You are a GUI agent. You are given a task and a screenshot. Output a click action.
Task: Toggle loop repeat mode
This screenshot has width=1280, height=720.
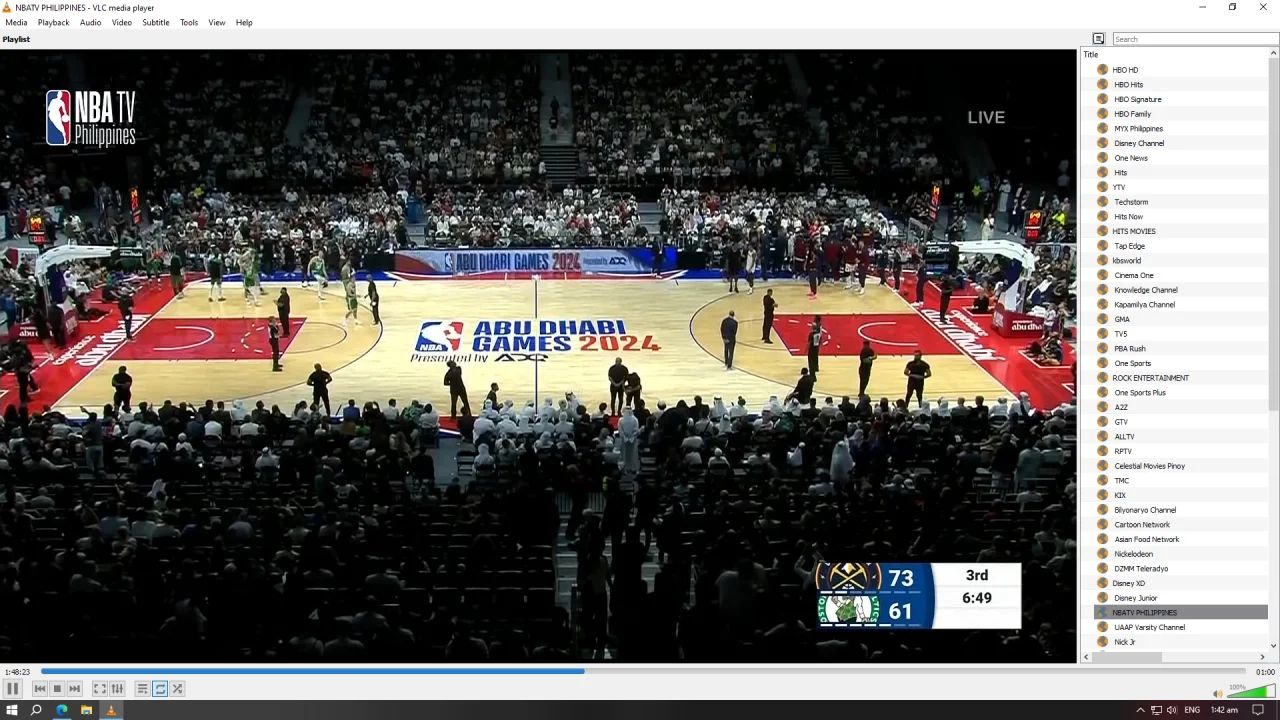pos(160,689)
